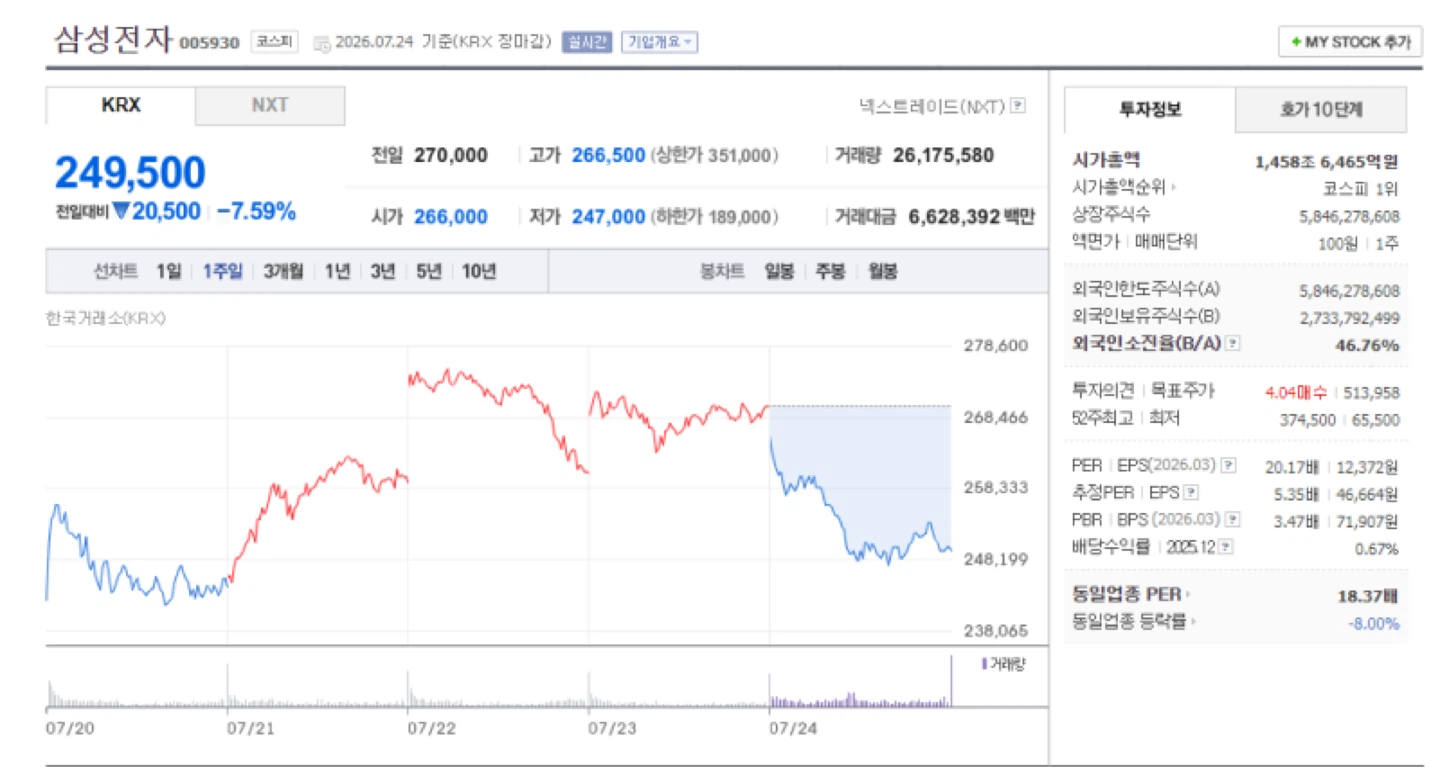Click the 07/22 date marker on timeline
This screenshot has width=1440, height=767.
coord(431,728)
